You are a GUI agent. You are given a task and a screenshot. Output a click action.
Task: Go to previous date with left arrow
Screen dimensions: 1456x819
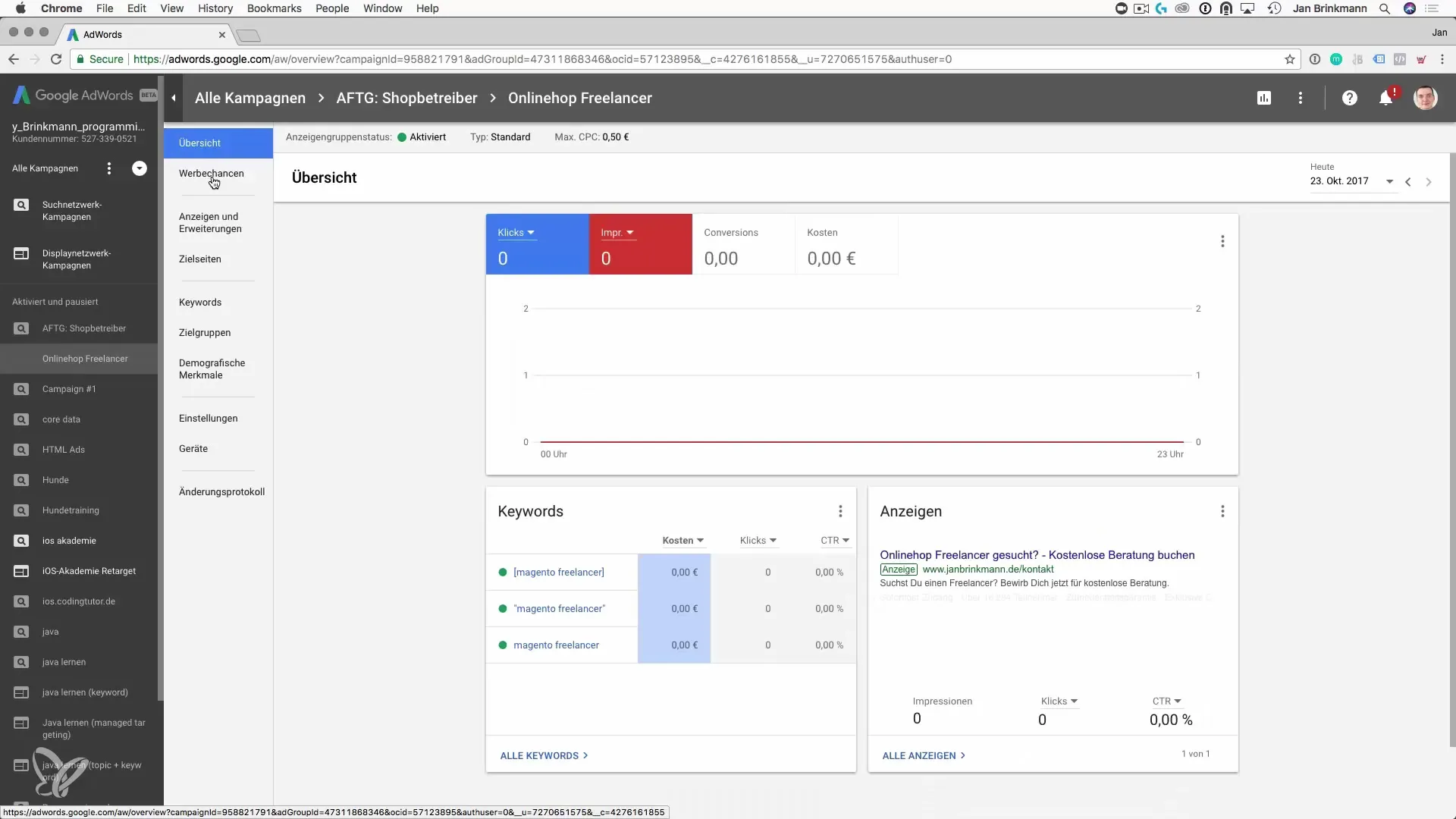(1408, 182)
